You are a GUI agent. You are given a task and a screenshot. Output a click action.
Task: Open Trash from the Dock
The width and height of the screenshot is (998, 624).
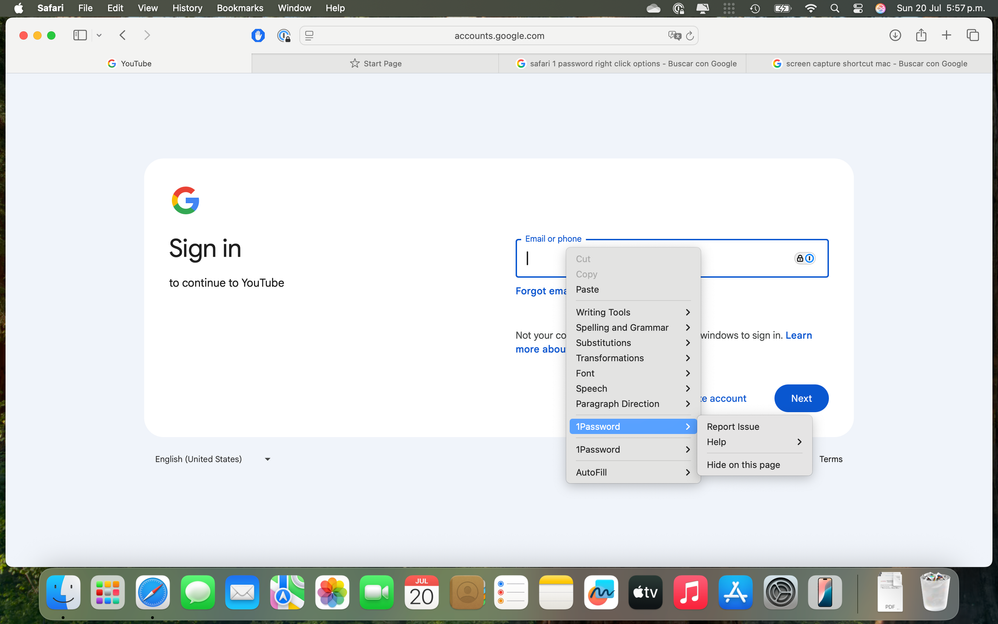click(x=935, y=592)
